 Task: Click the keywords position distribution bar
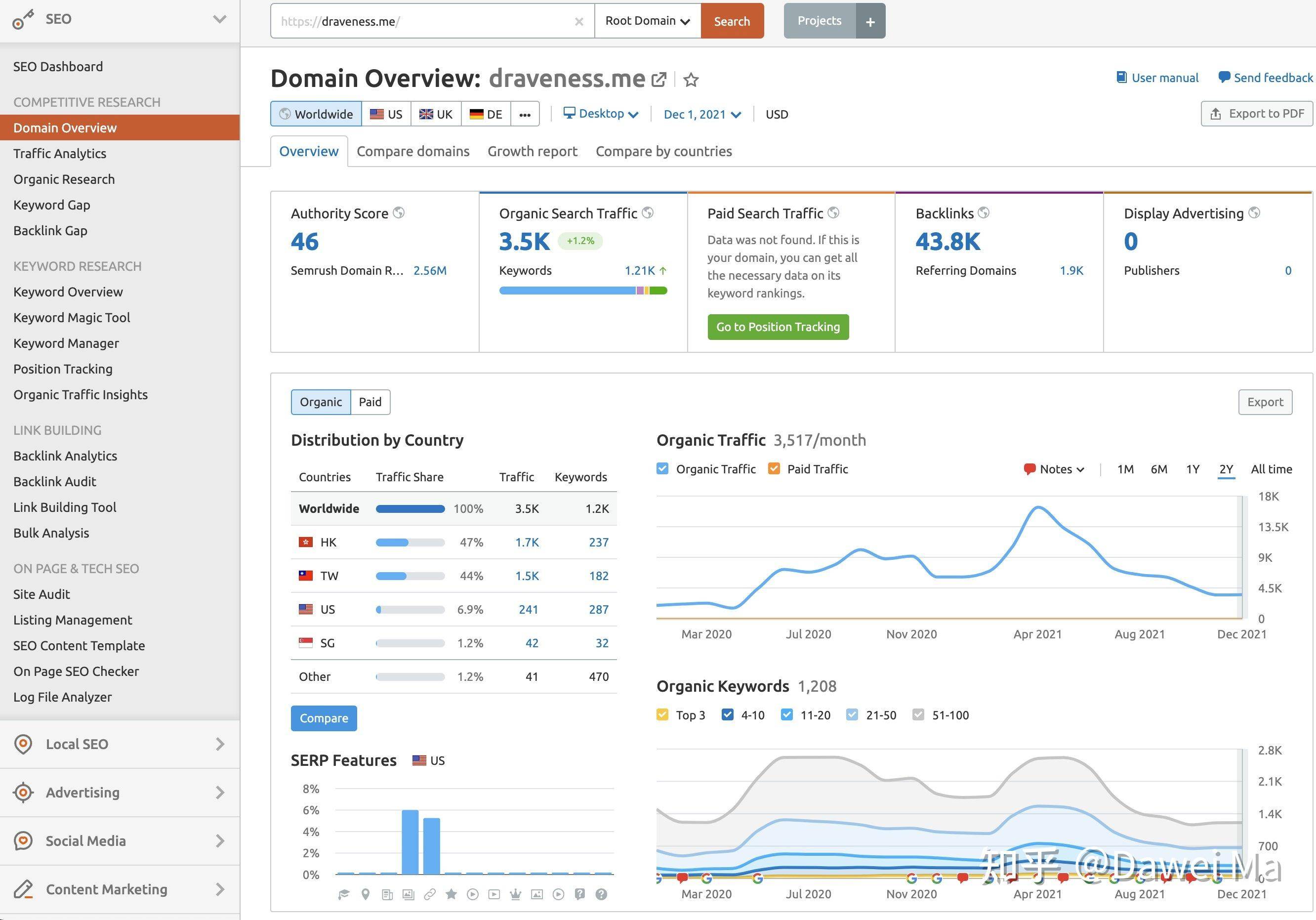(583, 291)
